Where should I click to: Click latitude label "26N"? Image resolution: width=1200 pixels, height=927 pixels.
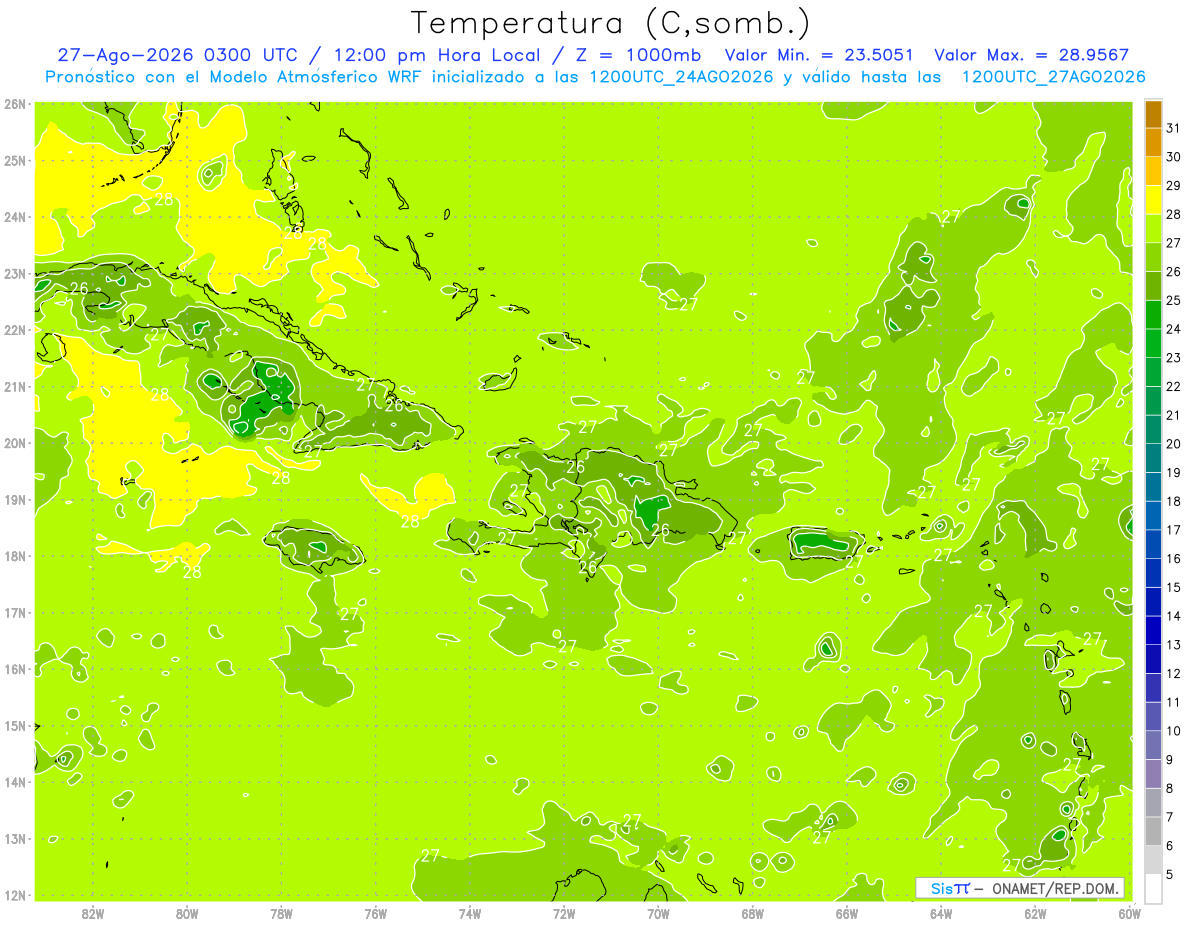[x=15, y=104]
